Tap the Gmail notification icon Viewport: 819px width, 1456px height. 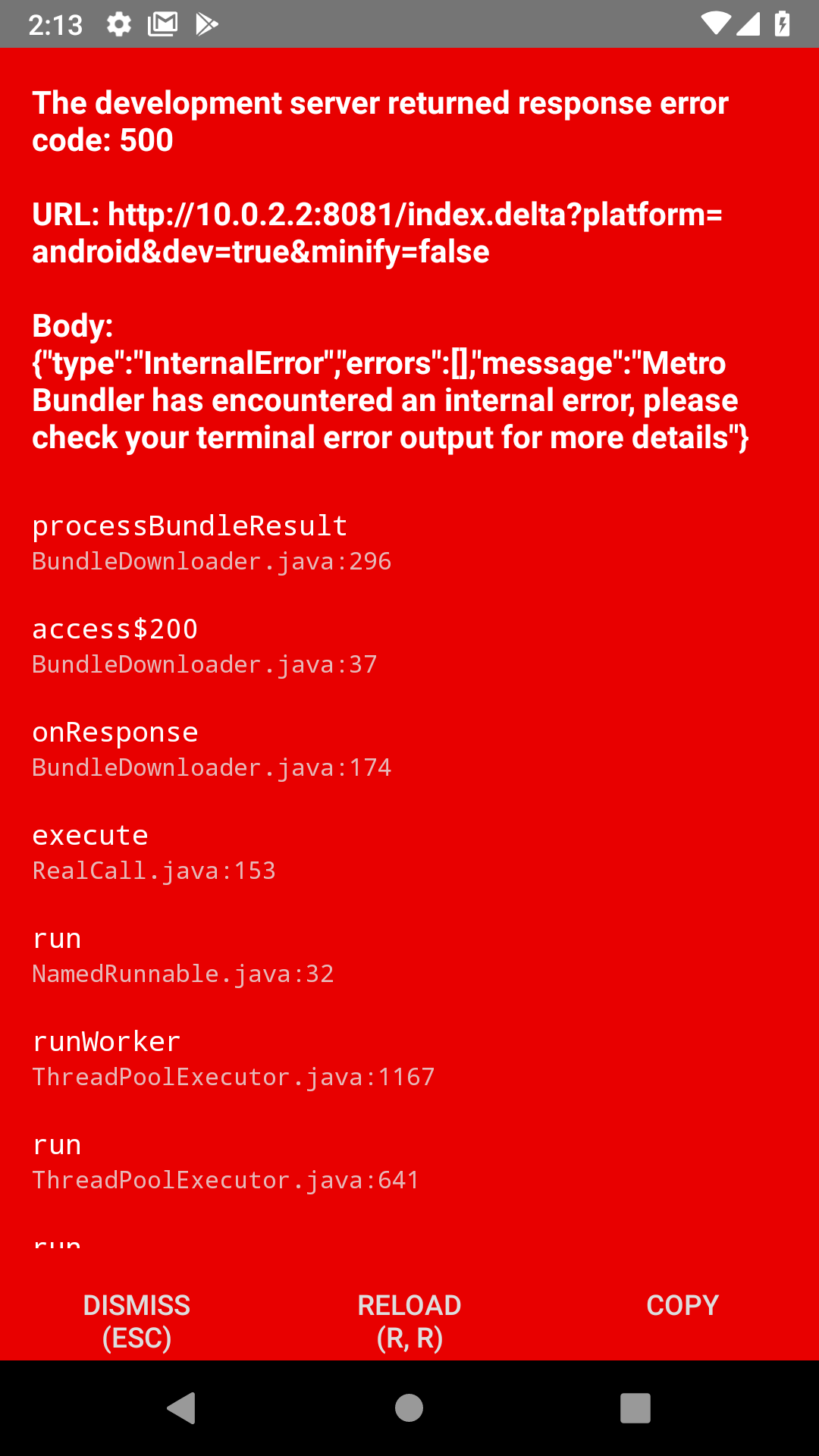coord(162,23)
